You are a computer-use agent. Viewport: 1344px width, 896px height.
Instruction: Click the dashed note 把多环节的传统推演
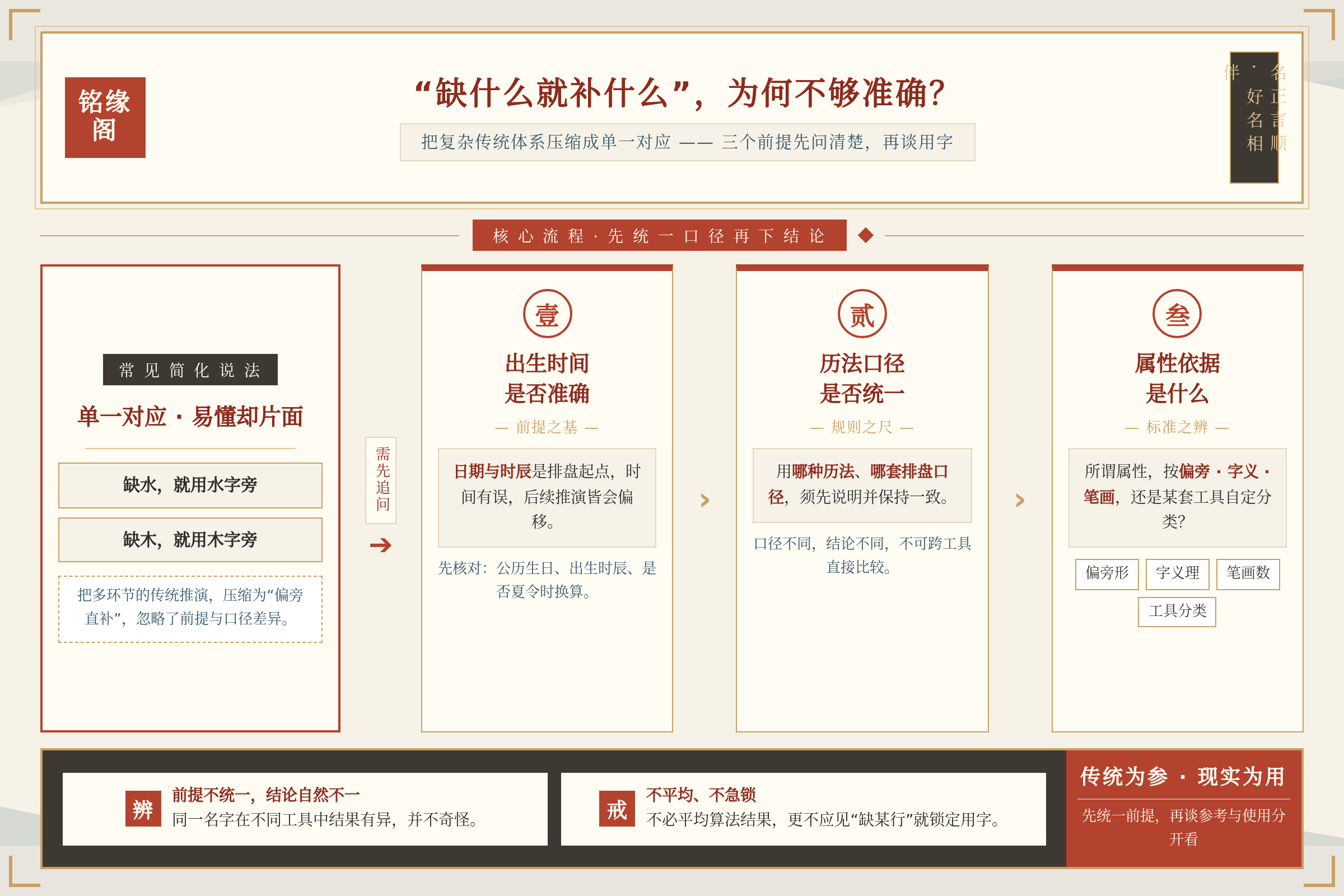click(190, 609)
